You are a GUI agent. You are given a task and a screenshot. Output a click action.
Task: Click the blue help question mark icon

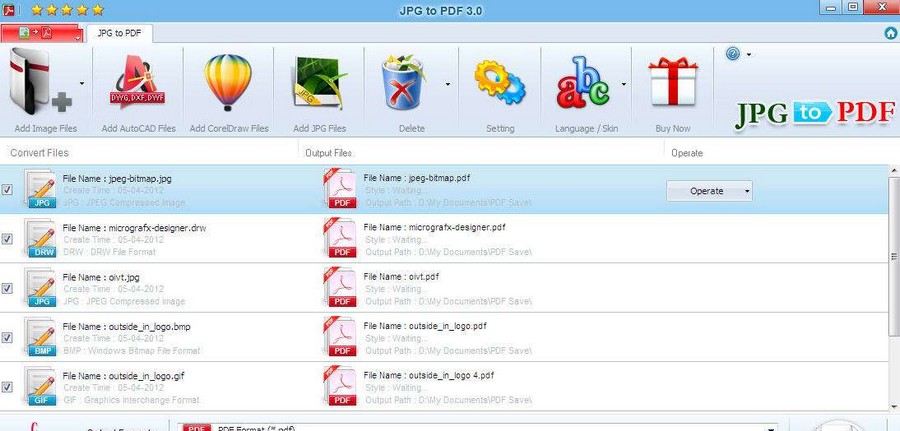pos(732,54)
